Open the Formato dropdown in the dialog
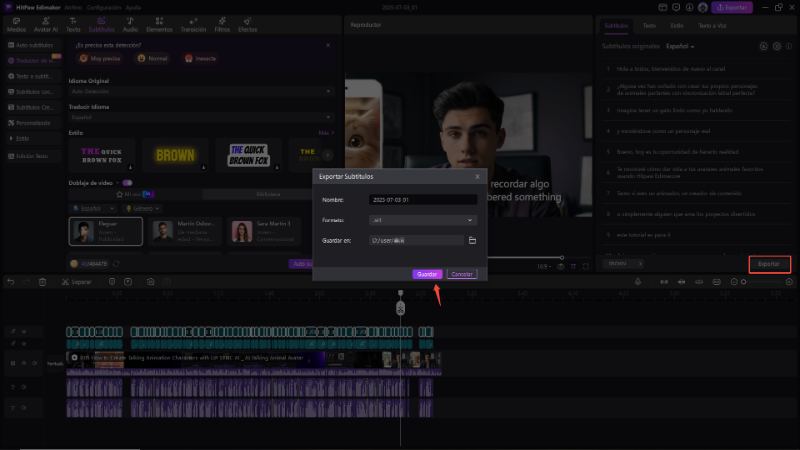Image resolution: width=800 pixels, height=450 pixels. pyautogui.click(x=422, y=220)
